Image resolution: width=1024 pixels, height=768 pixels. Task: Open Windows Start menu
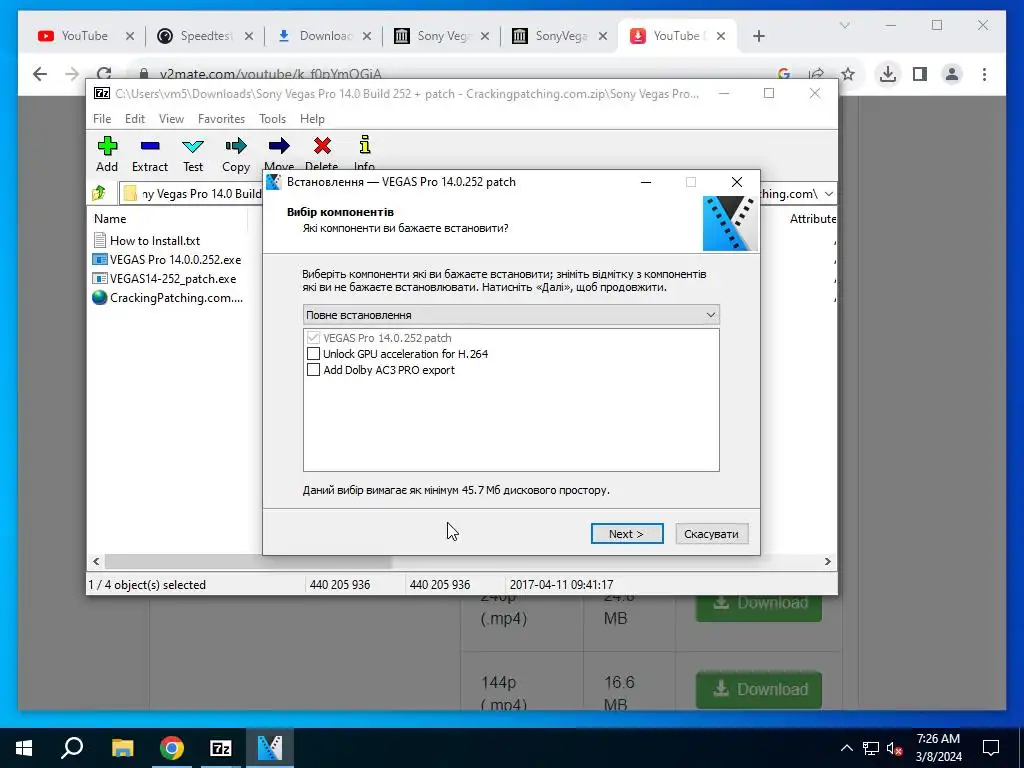[24, 748]
